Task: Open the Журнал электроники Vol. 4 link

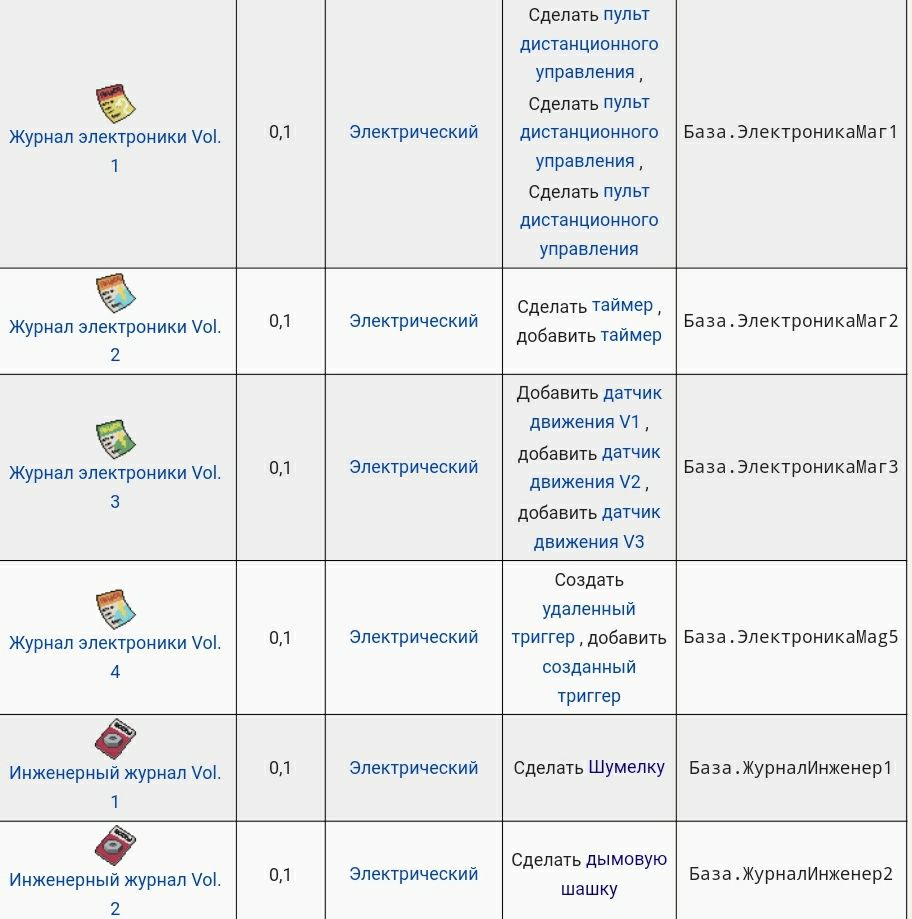Action: click(115, 643)
